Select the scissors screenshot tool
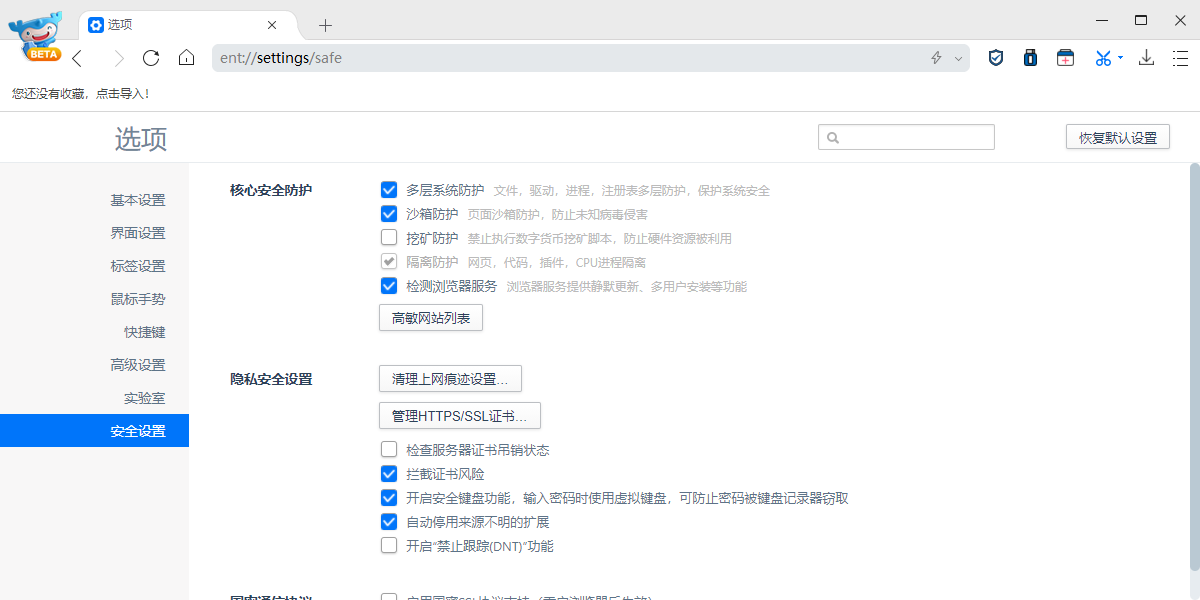This screenshot has height=600, width=1200. click(x=1100, y=58)
